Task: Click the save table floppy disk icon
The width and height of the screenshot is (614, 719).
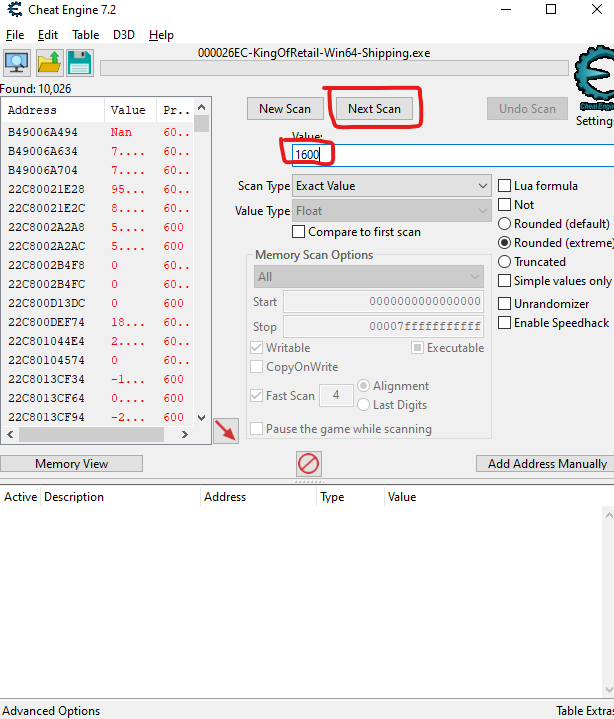Action: (x=80, y=63)
